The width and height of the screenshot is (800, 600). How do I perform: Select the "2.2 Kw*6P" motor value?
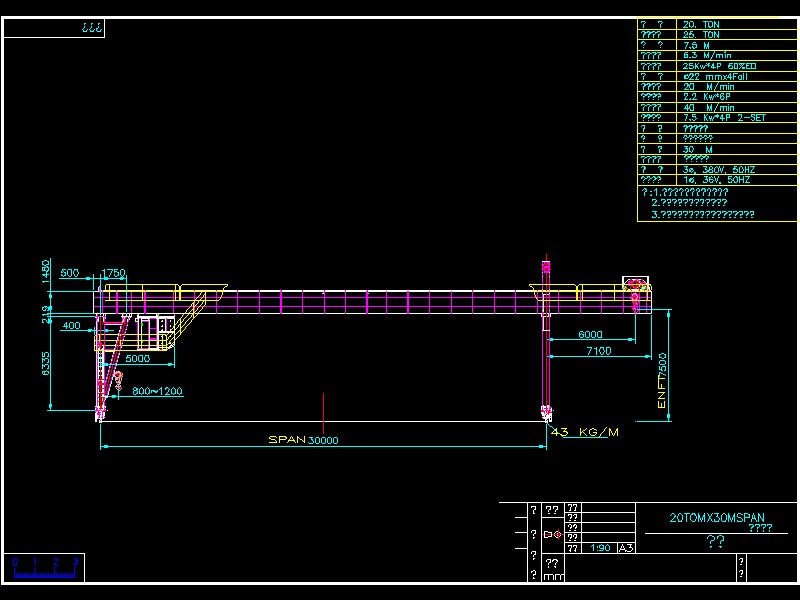pyautogui.click(x=705, y=95)
